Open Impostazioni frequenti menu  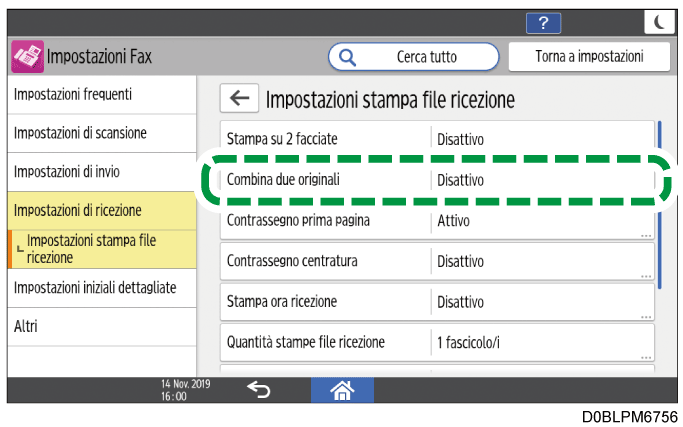tap(101, 95)
